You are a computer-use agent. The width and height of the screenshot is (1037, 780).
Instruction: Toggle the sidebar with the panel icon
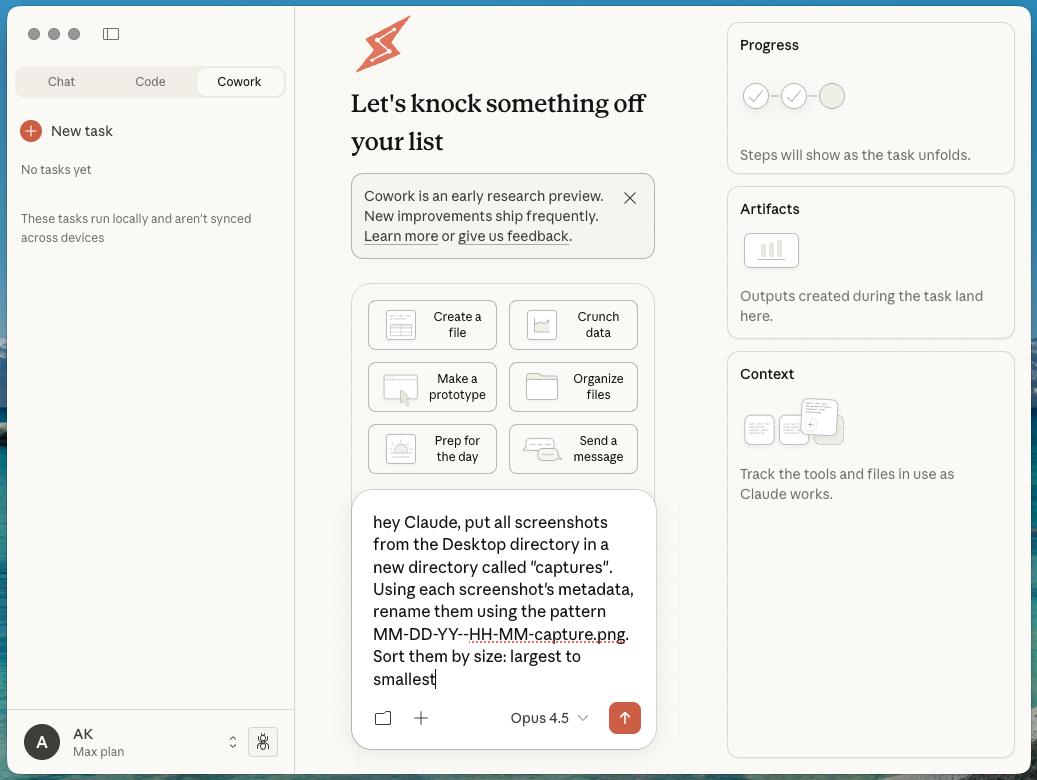(x=111, y=33)
